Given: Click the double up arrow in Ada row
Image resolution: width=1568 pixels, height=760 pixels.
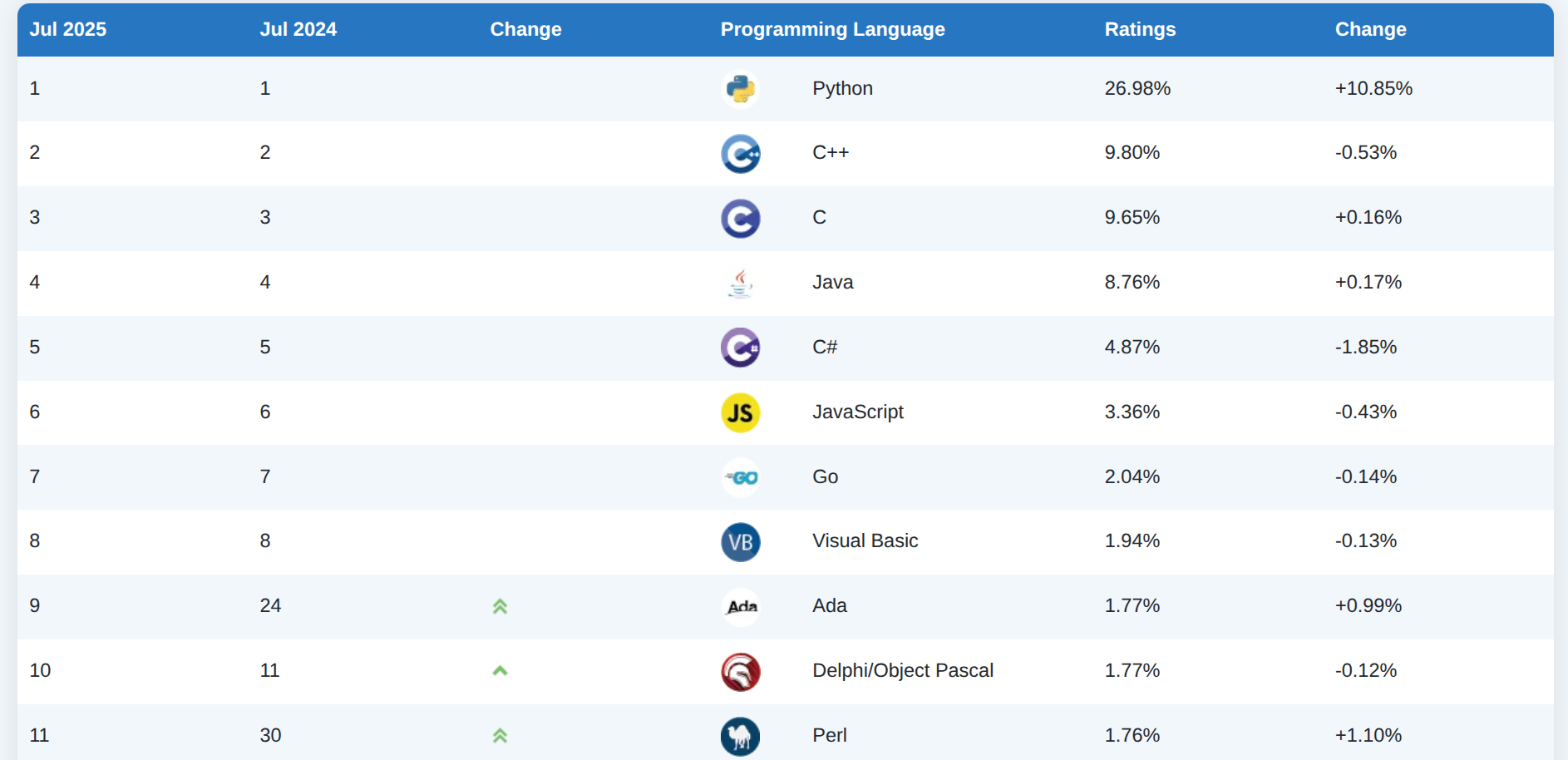Looking at the screenshot, I should [x=500, y=606].
